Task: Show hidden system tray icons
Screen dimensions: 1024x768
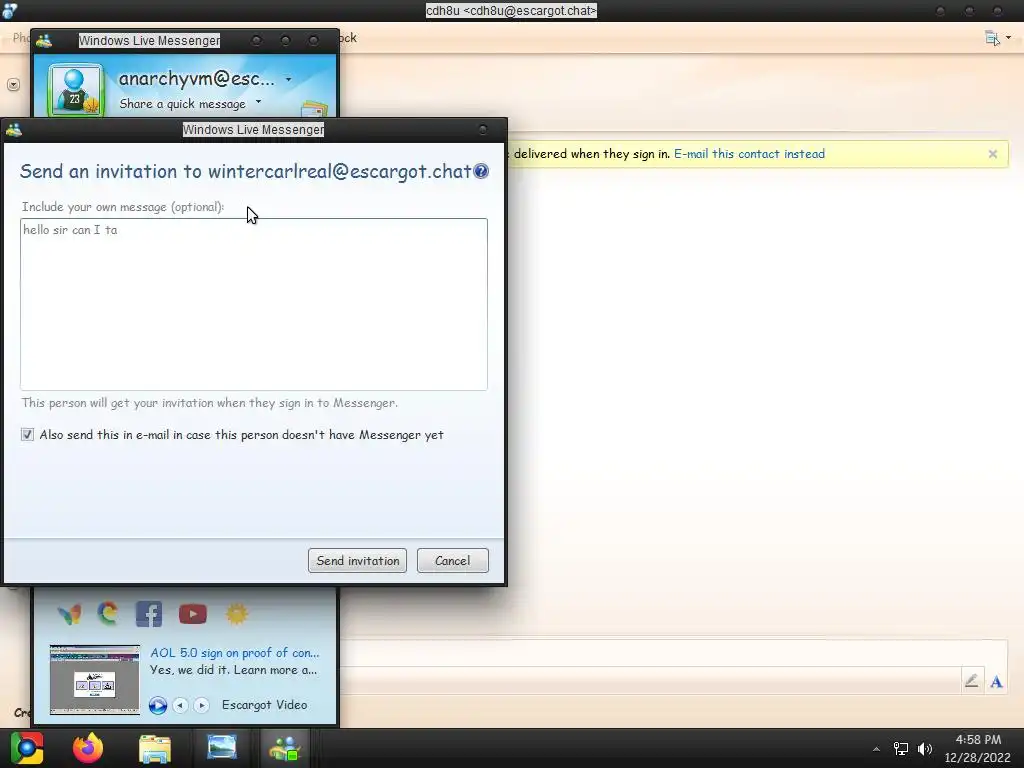Action: 876,749
